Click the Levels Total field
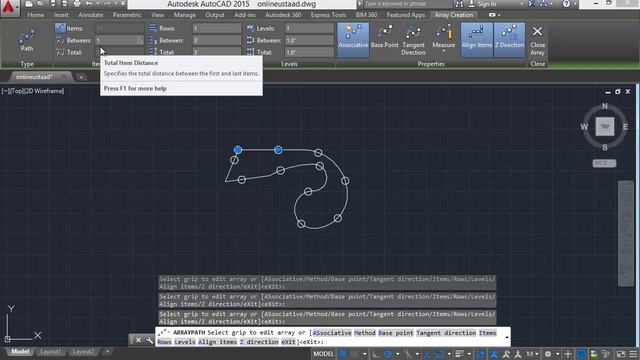The height and width of the screenshot is (360, 640). tap(309, 52)
